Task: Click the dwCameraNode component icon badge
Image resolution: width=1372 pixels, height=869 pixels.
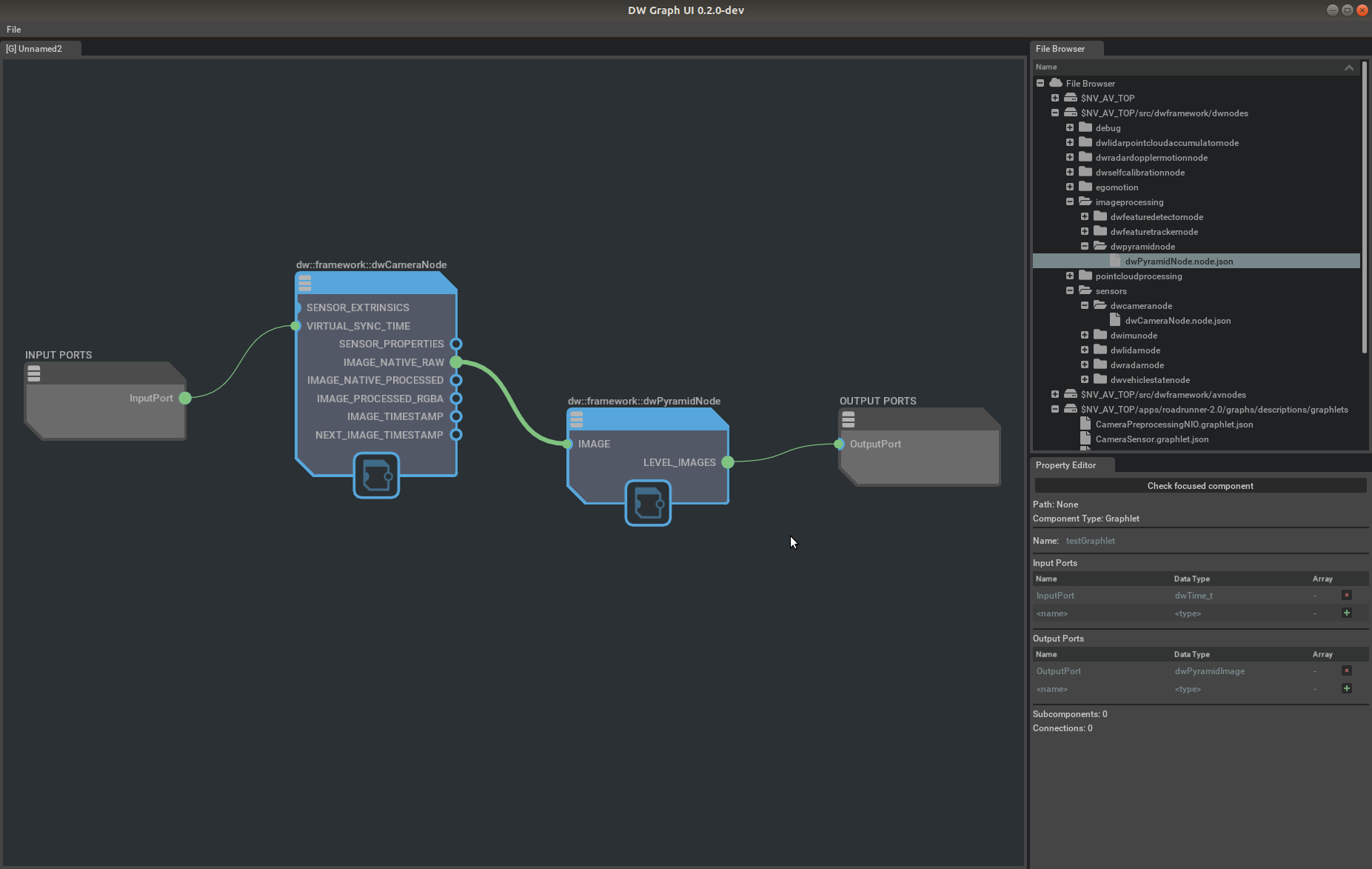Action: click(376, 476)
